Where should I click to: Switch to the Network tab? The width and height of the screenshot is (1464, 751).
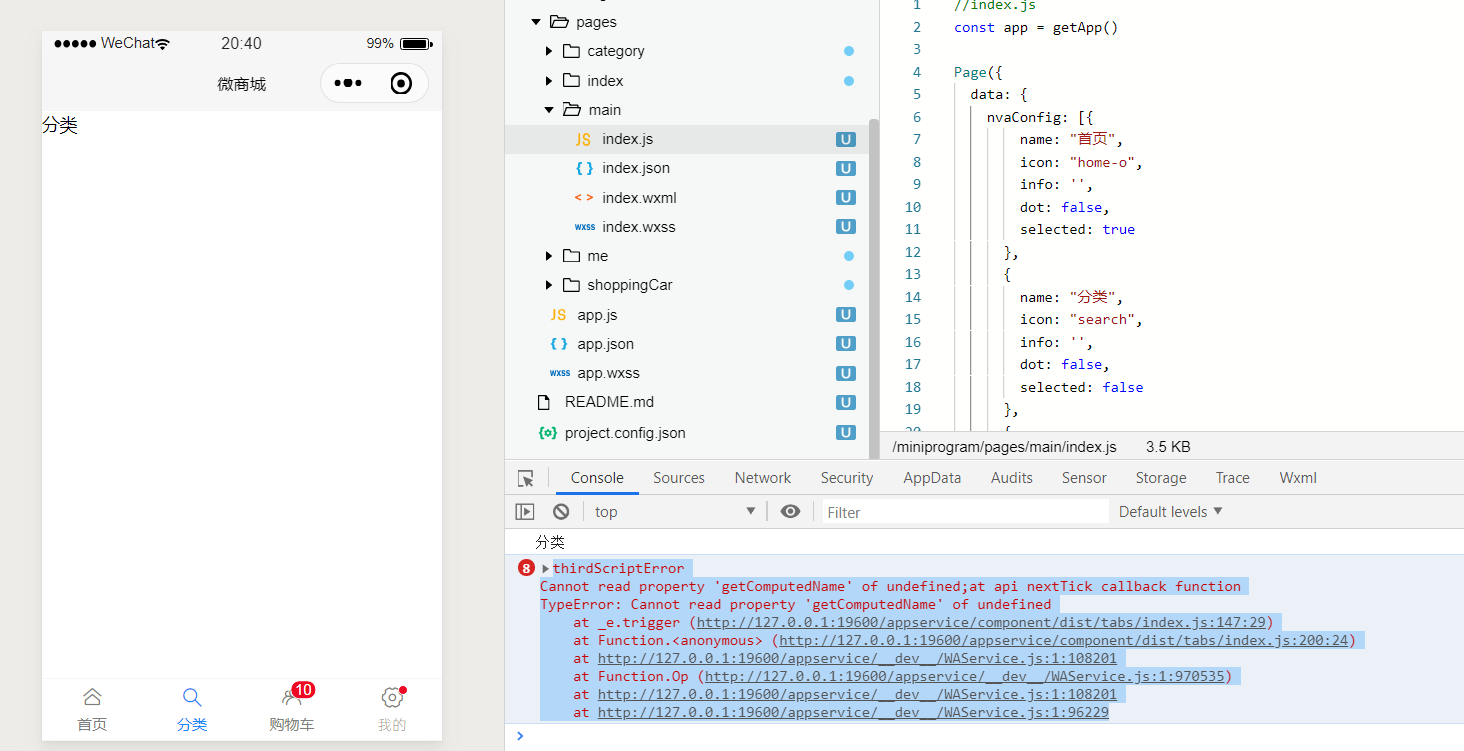tap(762, 478)
